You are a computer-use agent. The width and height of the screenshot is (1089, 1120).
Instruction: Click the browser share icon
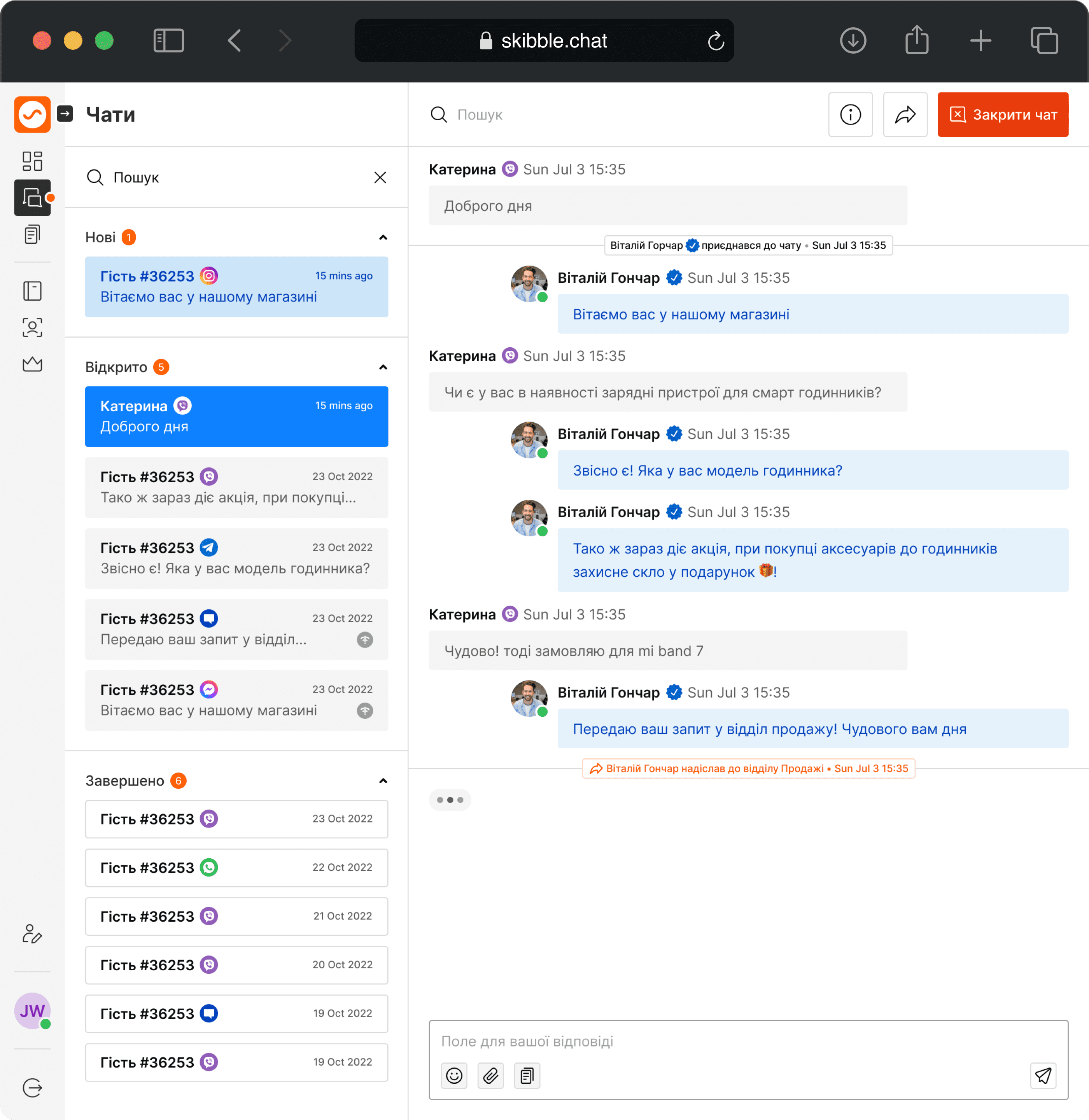click(x=917, y=39)
